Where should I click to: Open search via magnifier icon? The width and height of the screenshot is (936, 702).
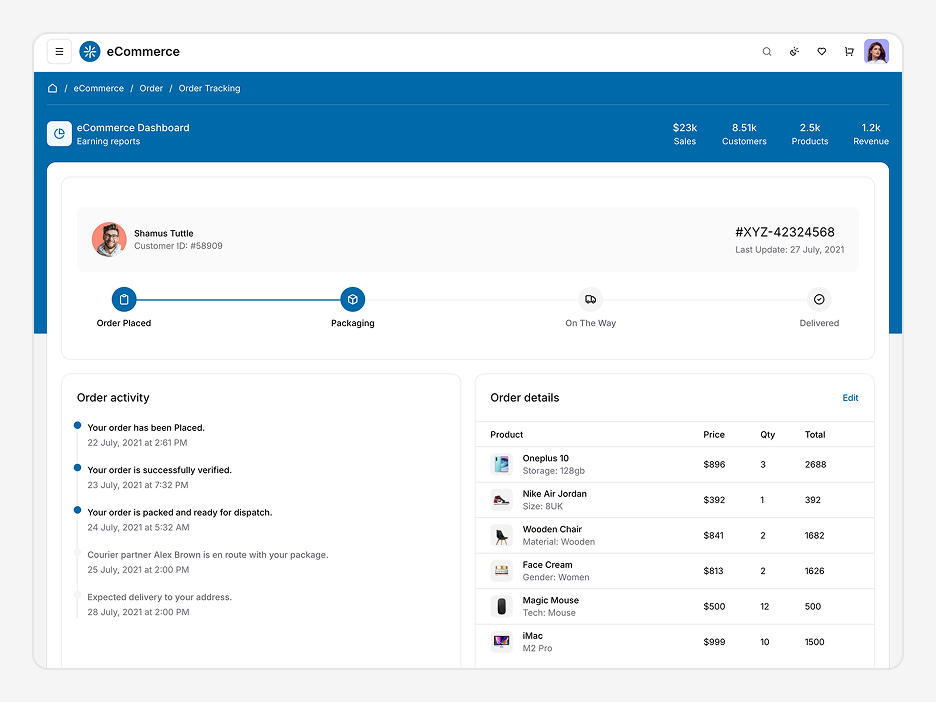(766, 52)
